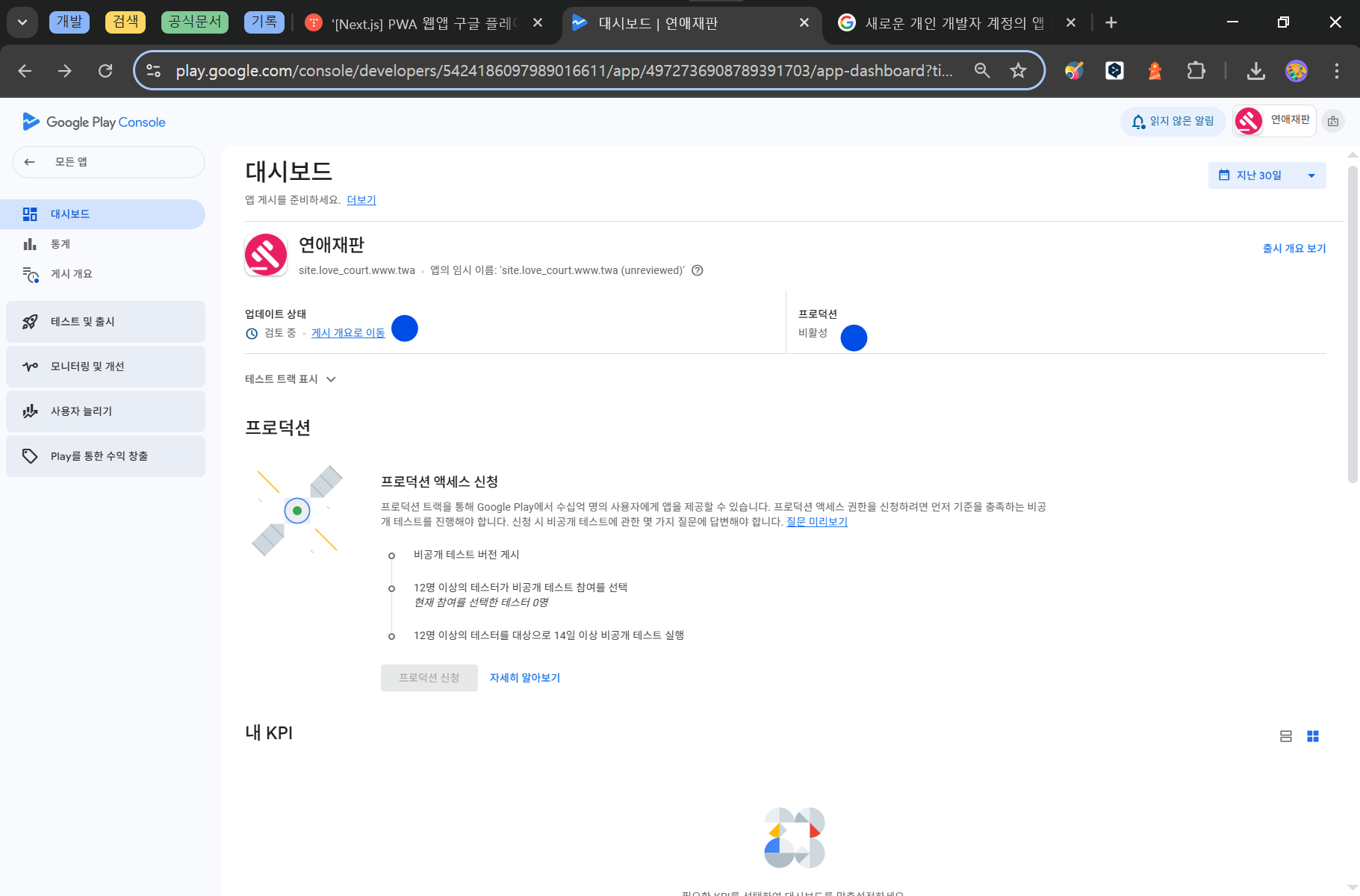1360x896 pixels.
Task: Open the 공식문서 tab group
Action: 195,22
